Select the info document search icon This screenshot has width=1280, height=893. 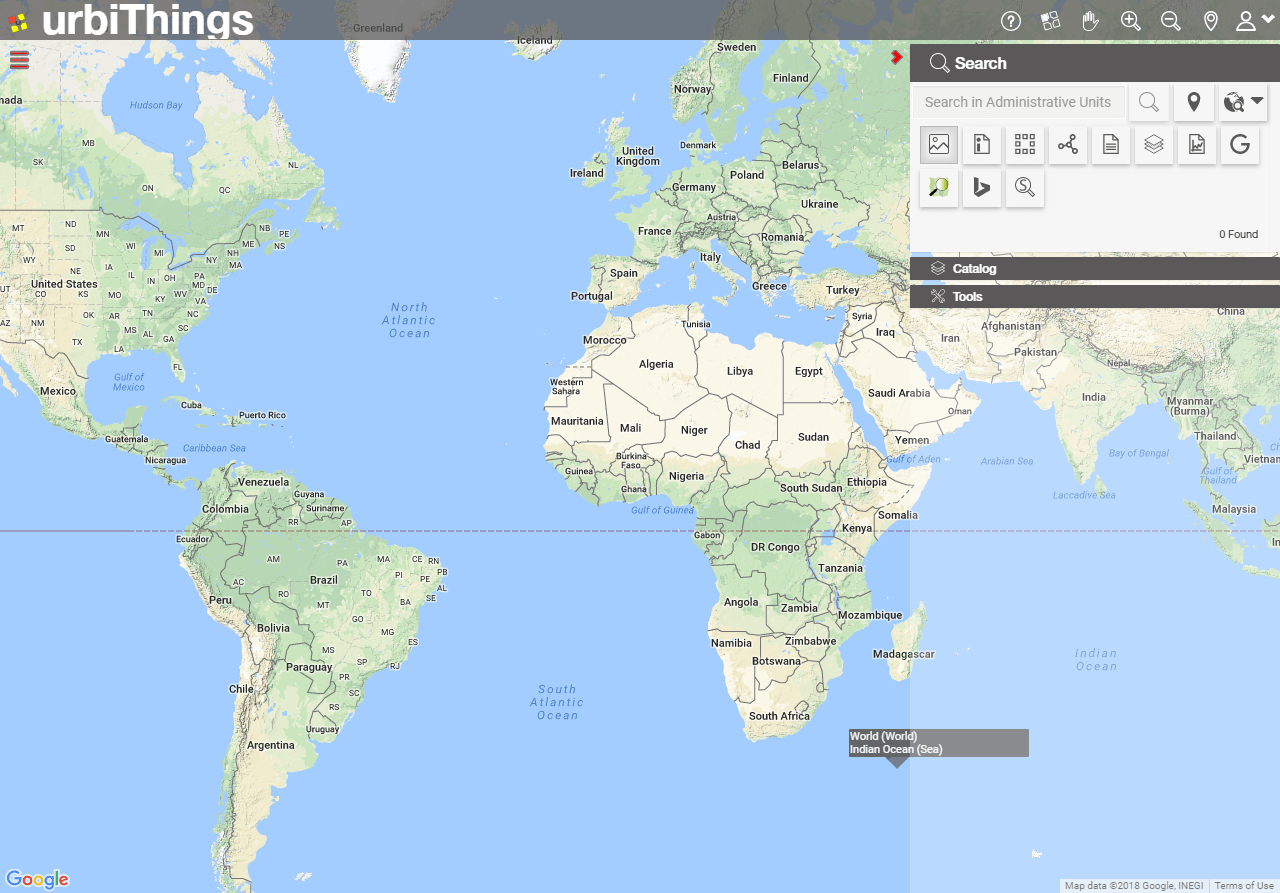click(x=982, y=145)
